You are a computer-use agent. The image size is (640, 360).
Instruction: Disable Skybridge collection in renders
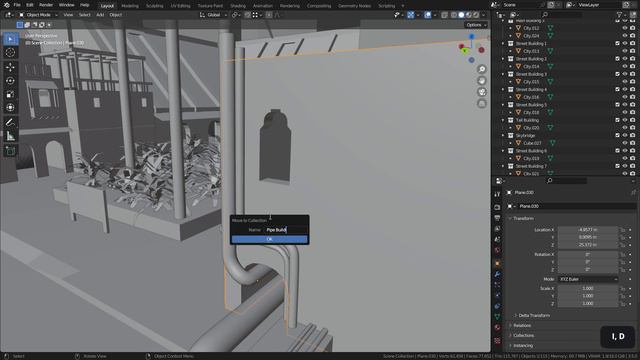coord(632,136)
